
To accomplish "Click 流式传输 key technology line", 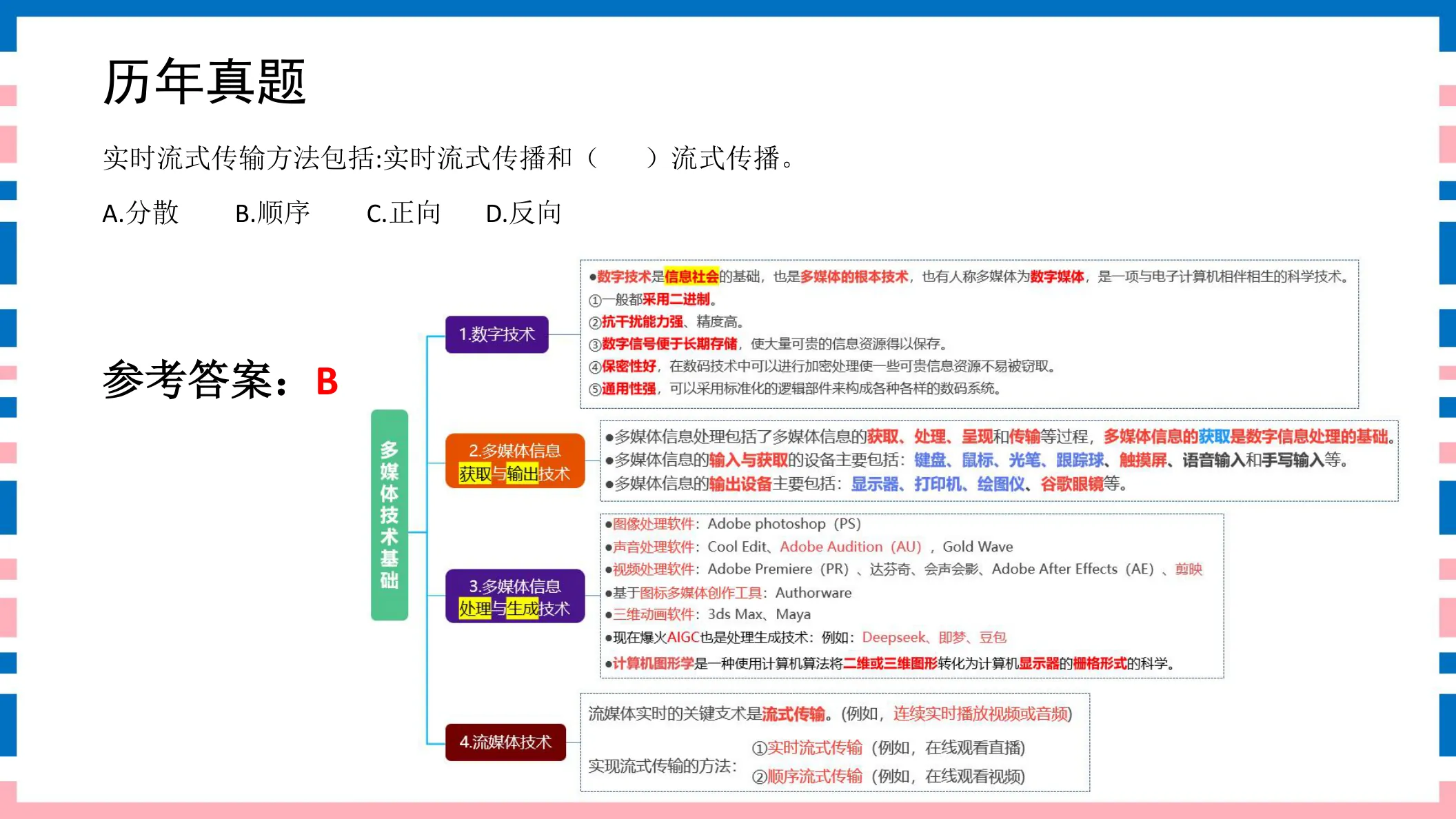I will (830, 714).
